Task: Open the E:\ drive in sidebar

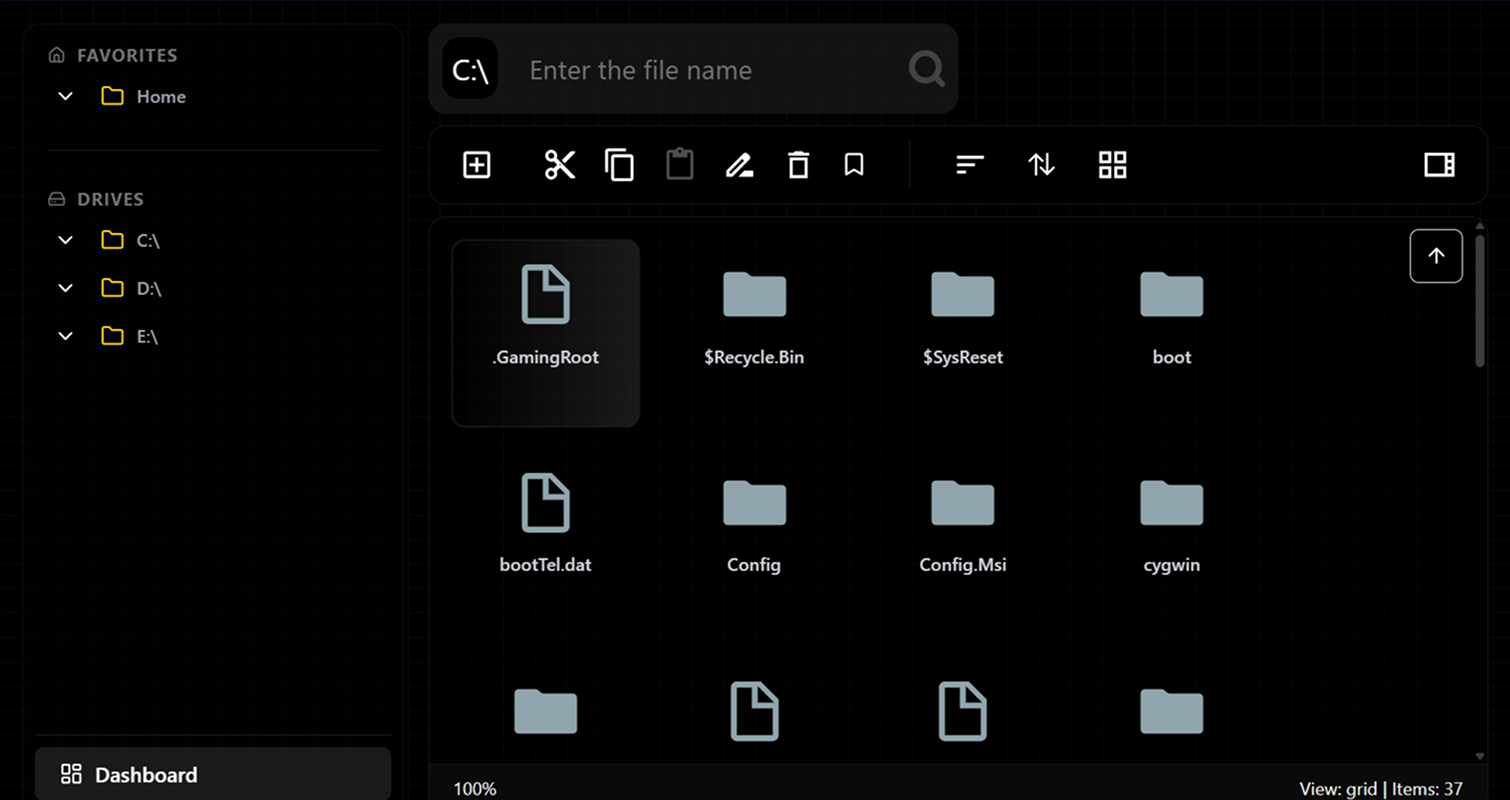Action: pyautogui.click(x=147, y=337)
